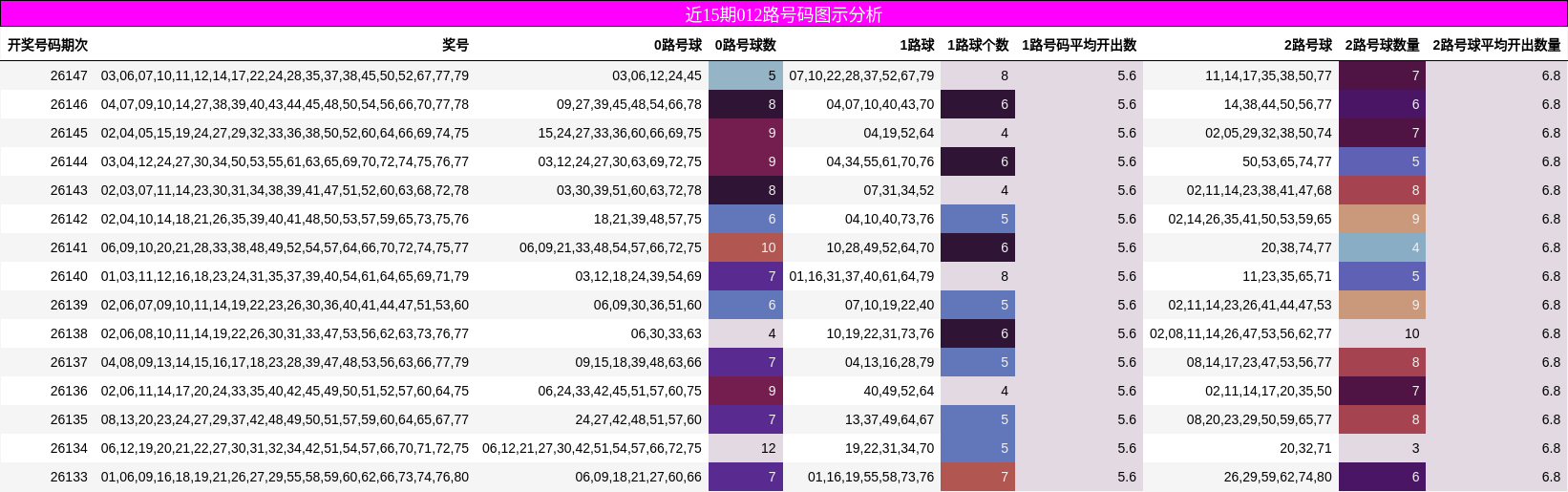The width and height of the screenshot is (1568, 492).
Task: Click period number 26142
Action: point(69,219)
